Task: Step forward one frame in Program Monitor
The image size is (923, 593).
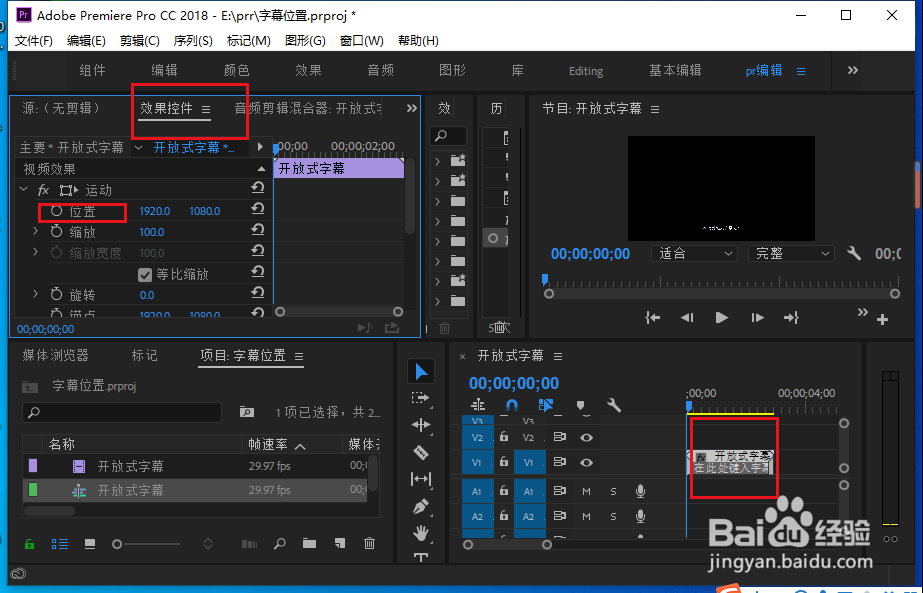Action: click(x=757, y=318)
